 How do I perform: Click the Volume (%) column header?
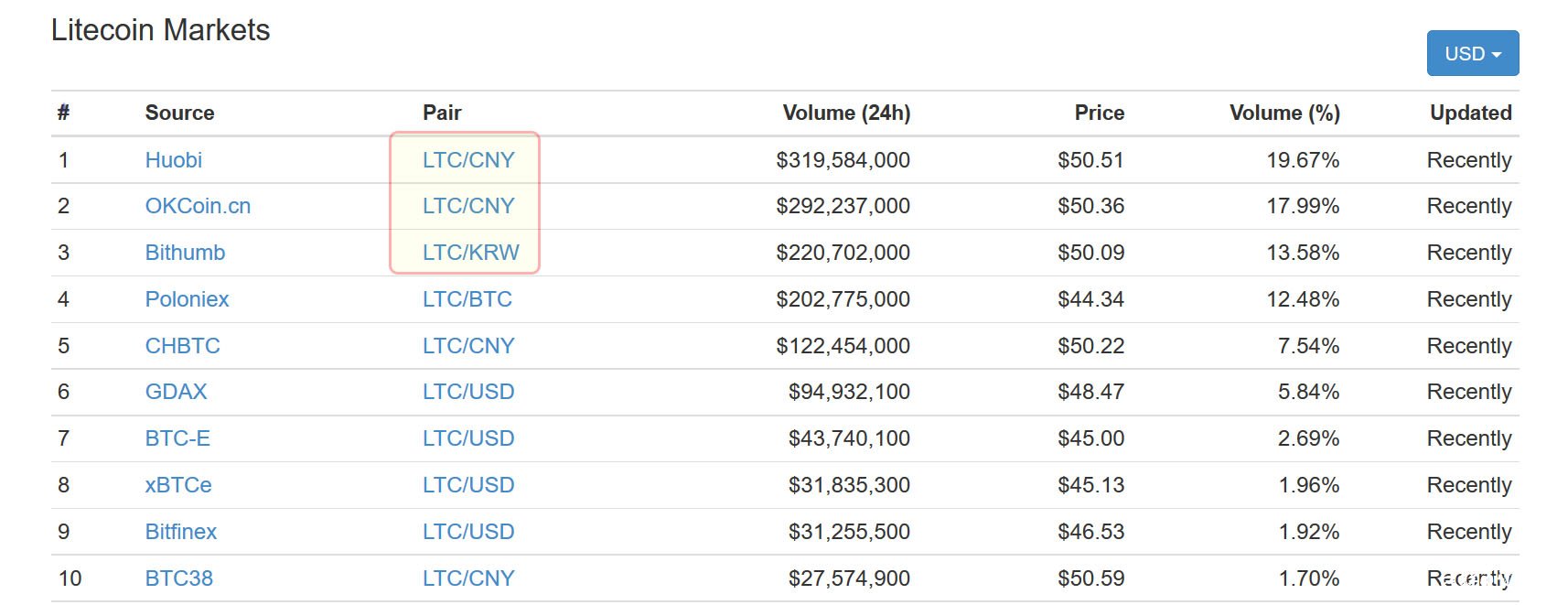1284,113
